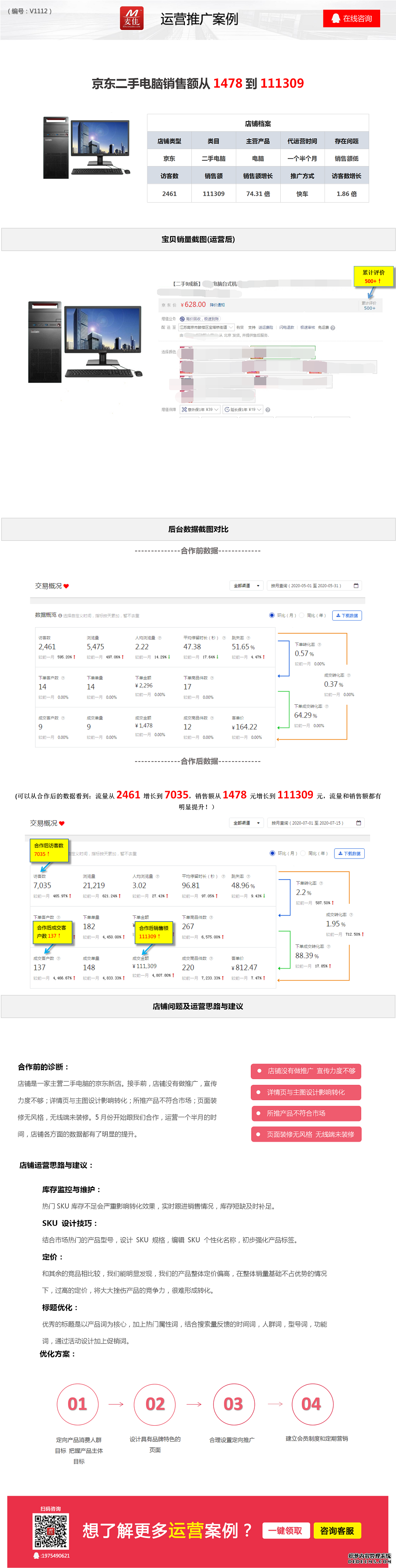This screenshot has height=1568, width=396.
Task: Select 同比(年) radio in the May data panel
Action: coord(302,615)
